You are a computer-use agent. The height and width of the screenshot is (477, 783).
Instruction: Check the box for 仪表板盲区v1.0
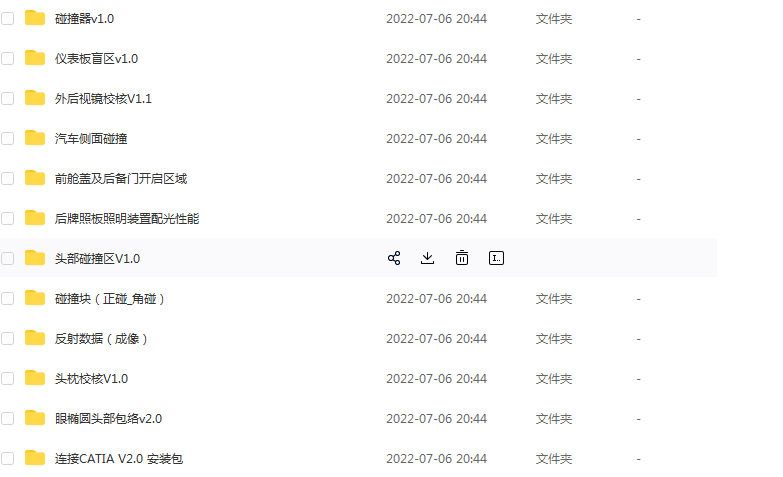7,58
